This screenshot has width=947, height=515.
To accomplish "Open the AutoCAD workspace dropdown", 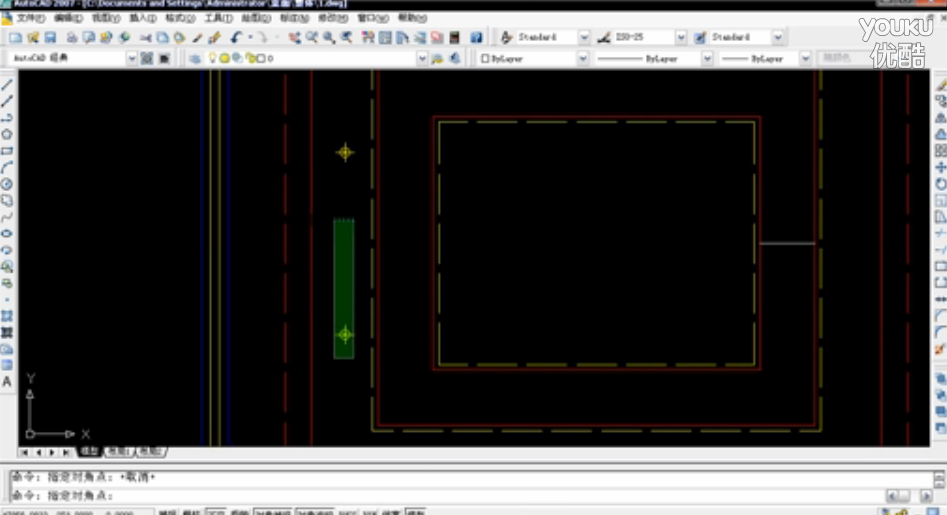I will (131, 59).
